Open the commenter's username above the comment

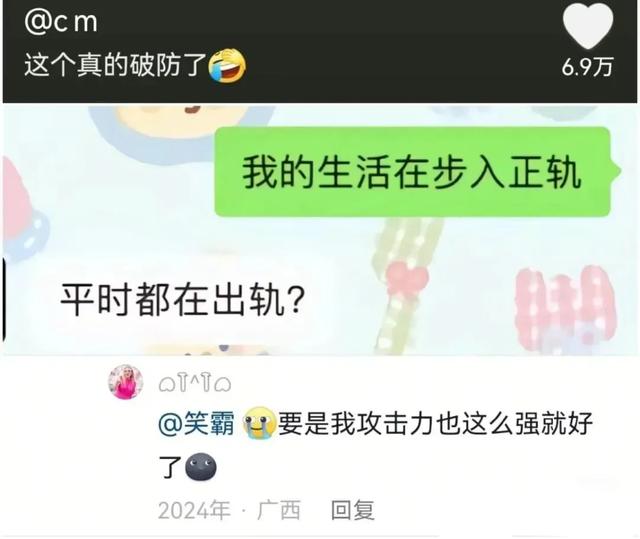[x=195, y=383]
